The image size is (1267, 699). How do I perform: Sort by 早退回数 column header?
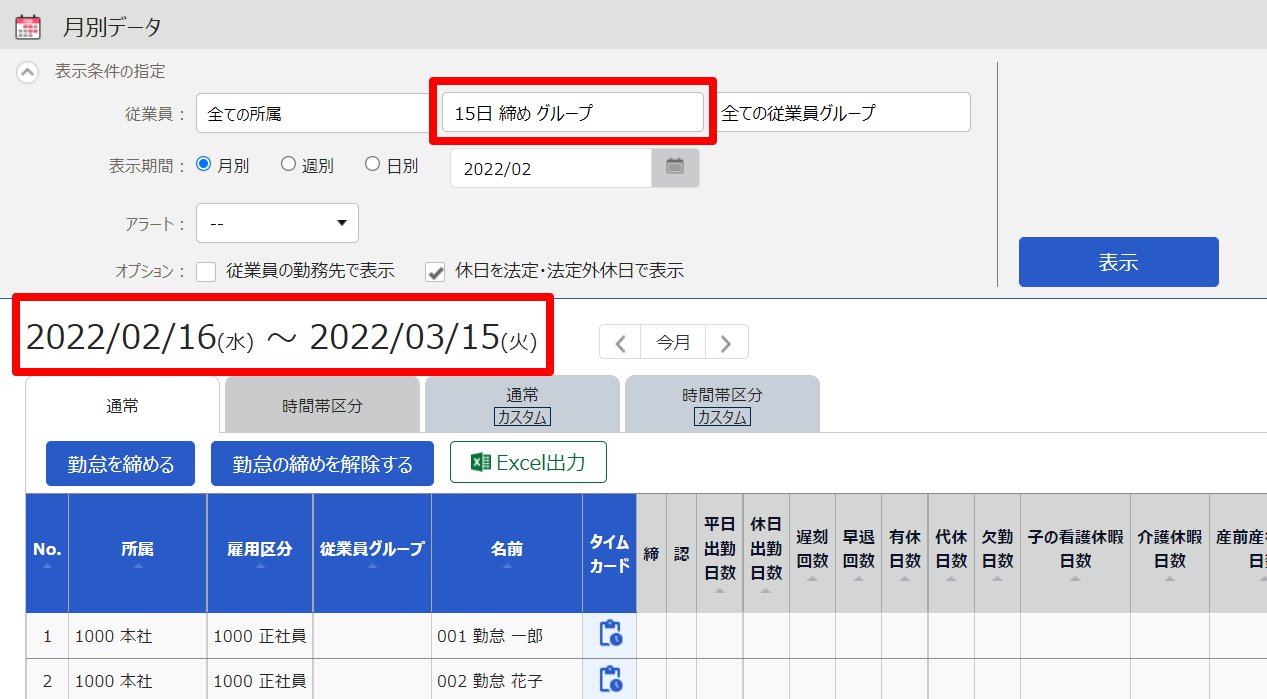pyautogui.click(x=858, y=553)
